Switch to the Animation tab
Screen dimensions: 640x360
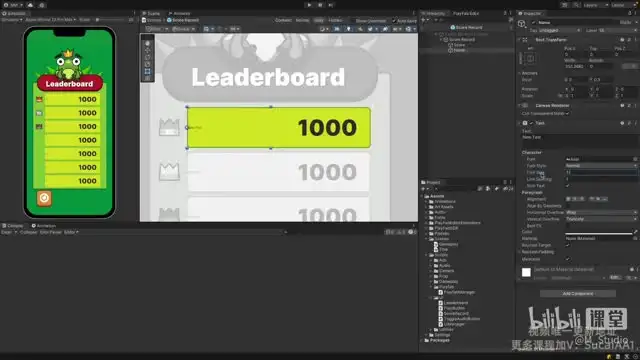pyautogui.click(x=44, y=226)
